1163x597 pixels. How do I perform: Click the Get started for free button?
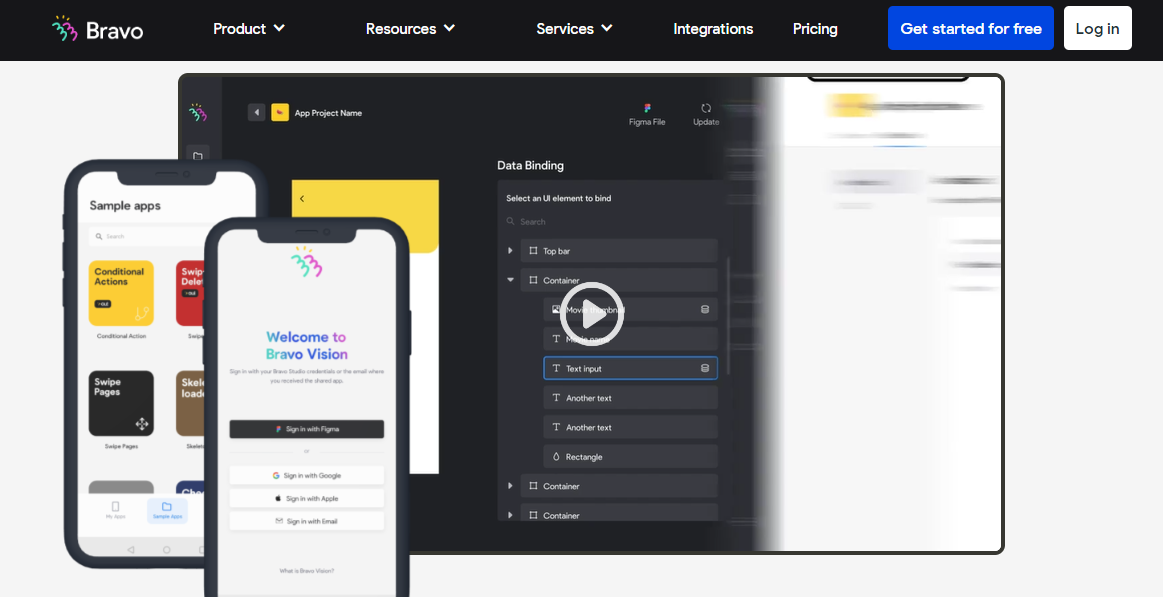pos(970,28)
